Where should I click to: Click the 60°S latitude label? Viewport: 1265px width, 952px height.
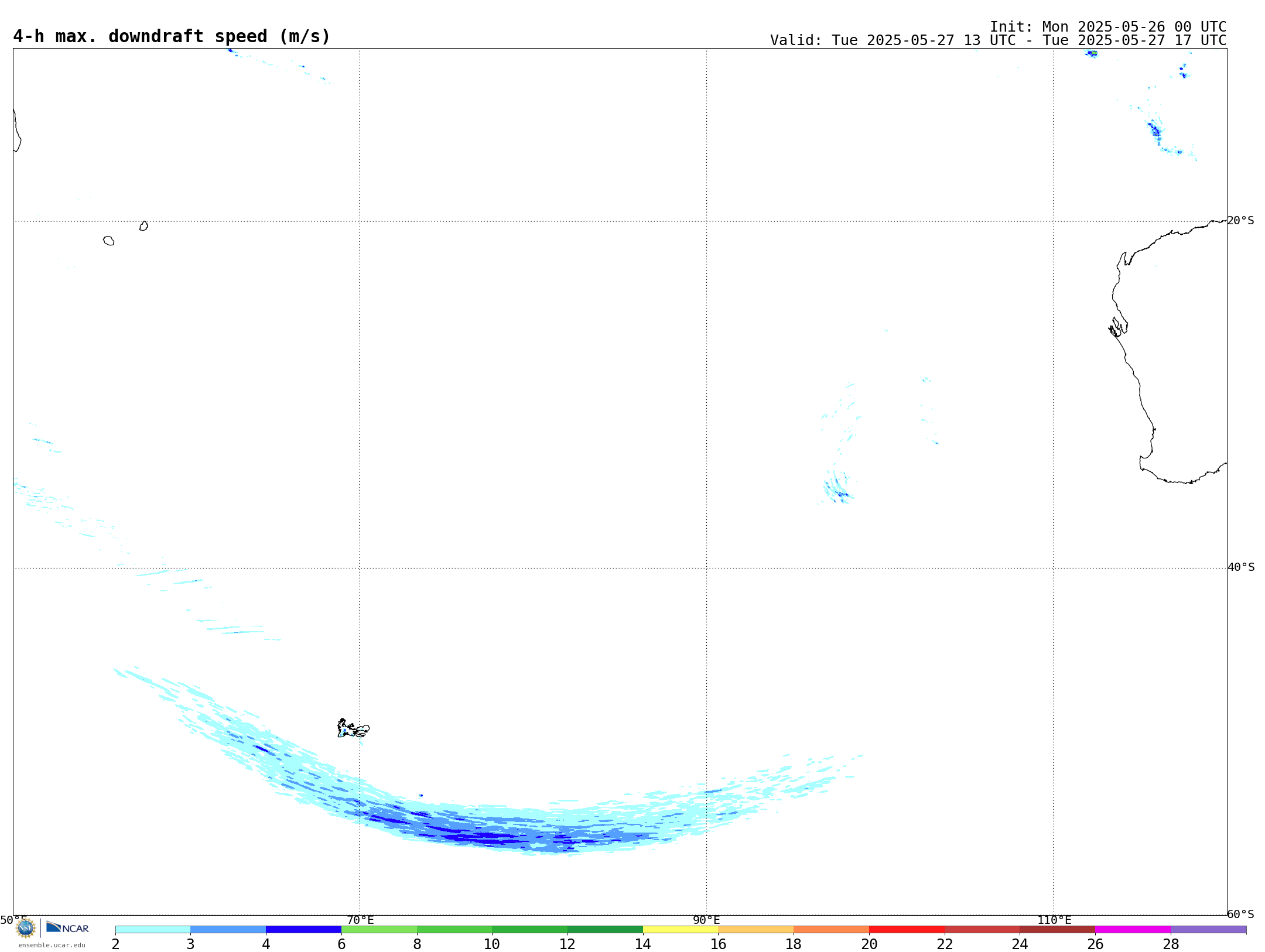(1241, 914)
